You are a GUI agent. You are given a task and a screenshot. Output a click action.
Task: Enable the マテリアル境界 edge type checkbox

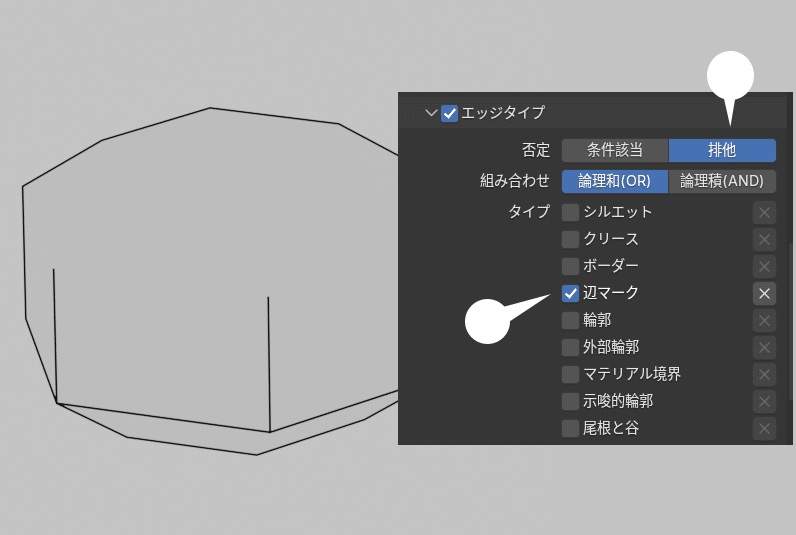(x=570, y=375)
